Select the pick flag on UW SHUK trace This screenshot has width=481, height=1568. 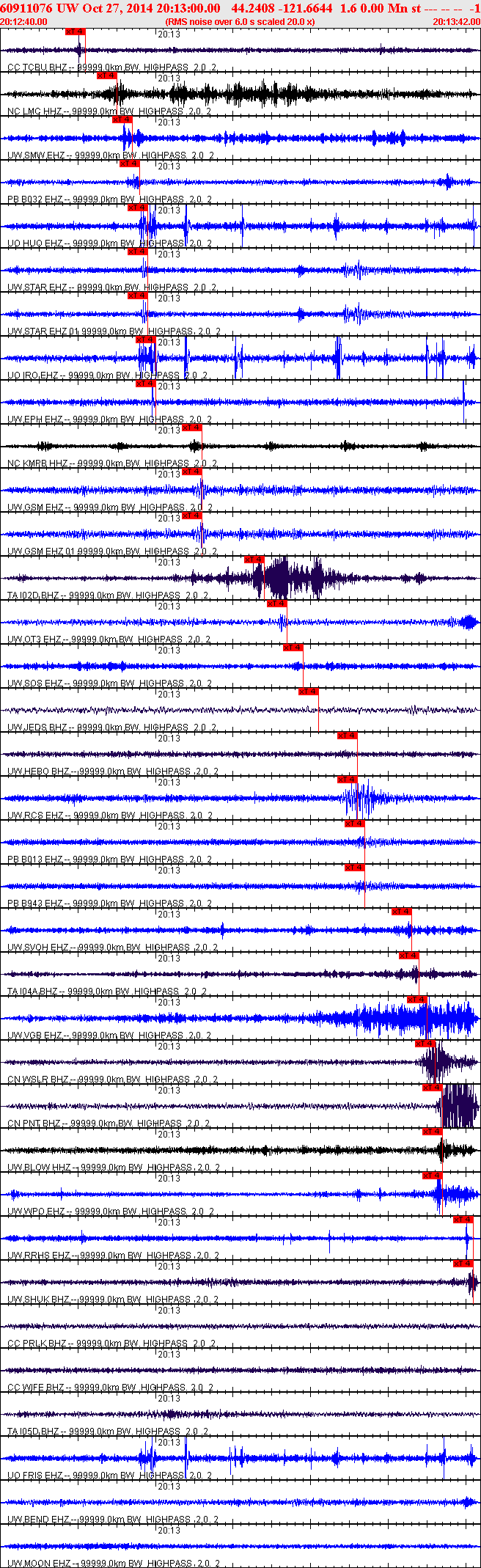click(x=463, y=1264)
